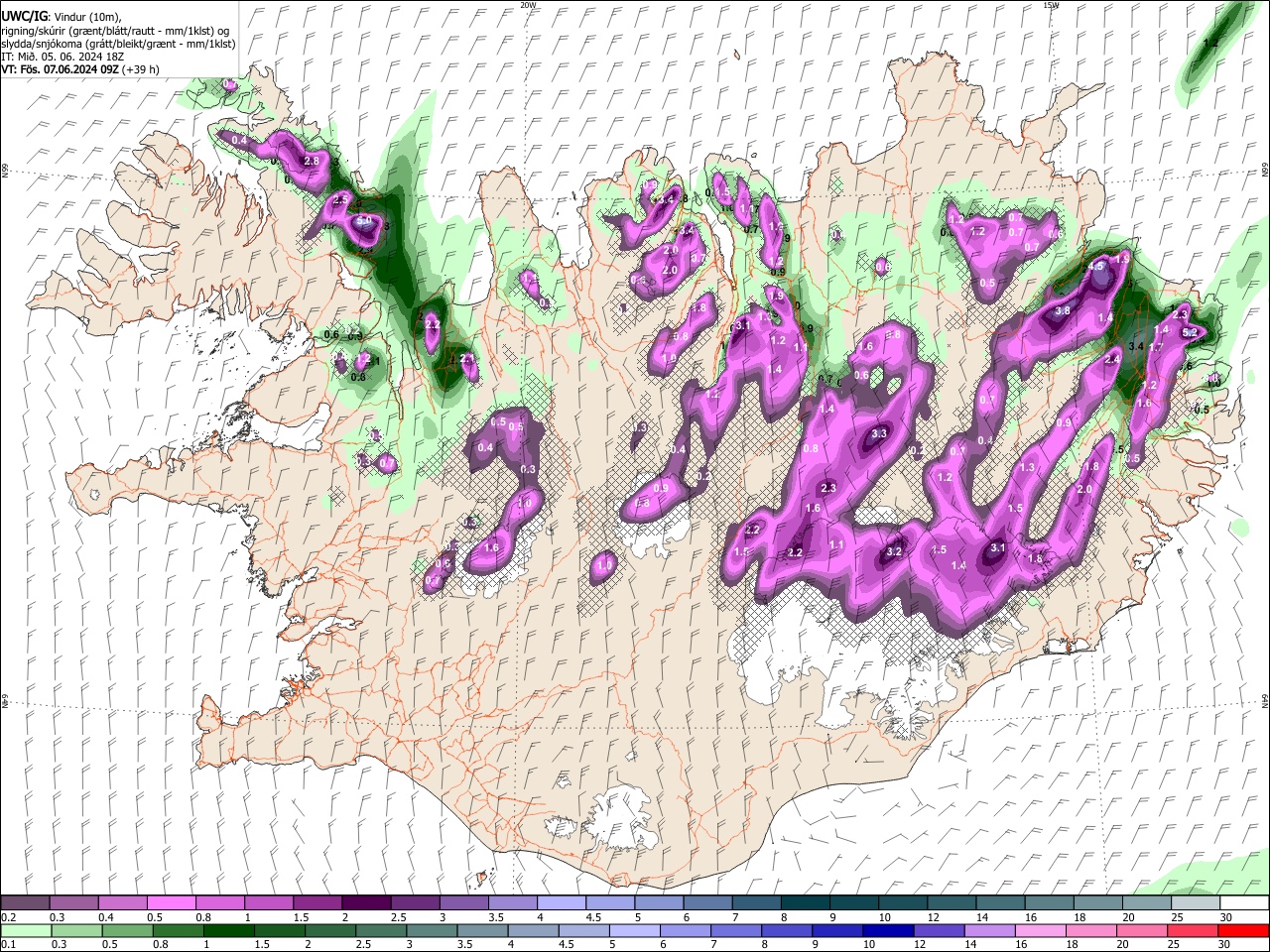The height and width of the screenshot is (952, 1270).
Task: Click the '2.5' label in the upper legend
Action: click(398, 917)
